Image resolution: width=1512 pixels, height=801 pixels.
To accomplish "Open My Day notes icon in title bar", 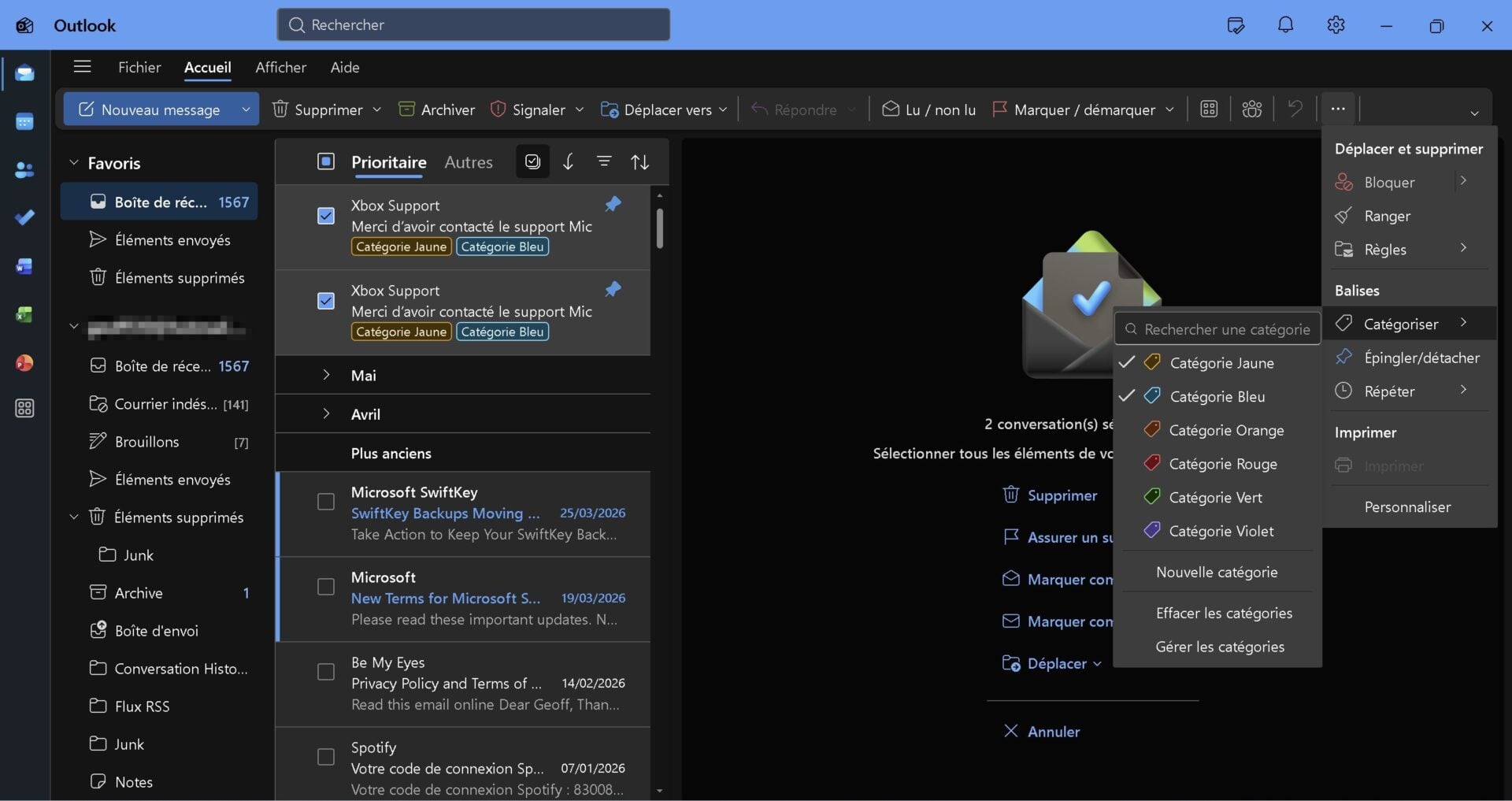I will point(1236,25).
